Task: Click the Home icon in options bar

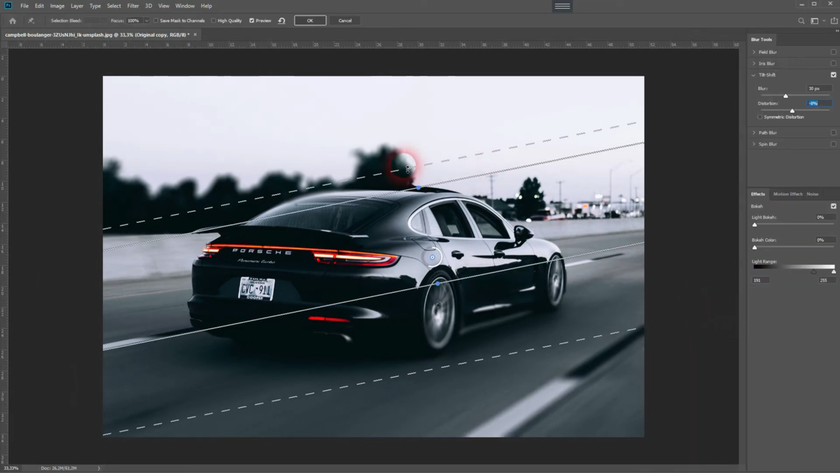Action: pos(13,21)
